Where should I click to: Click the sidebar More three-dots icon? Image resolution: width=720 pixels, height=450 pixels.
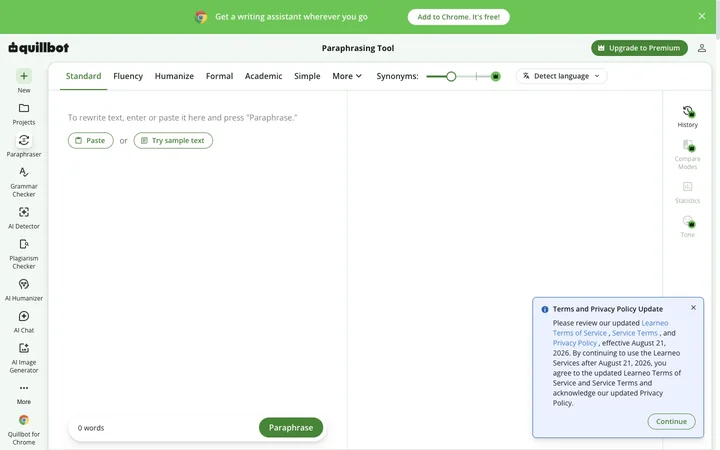coord(24,388)
